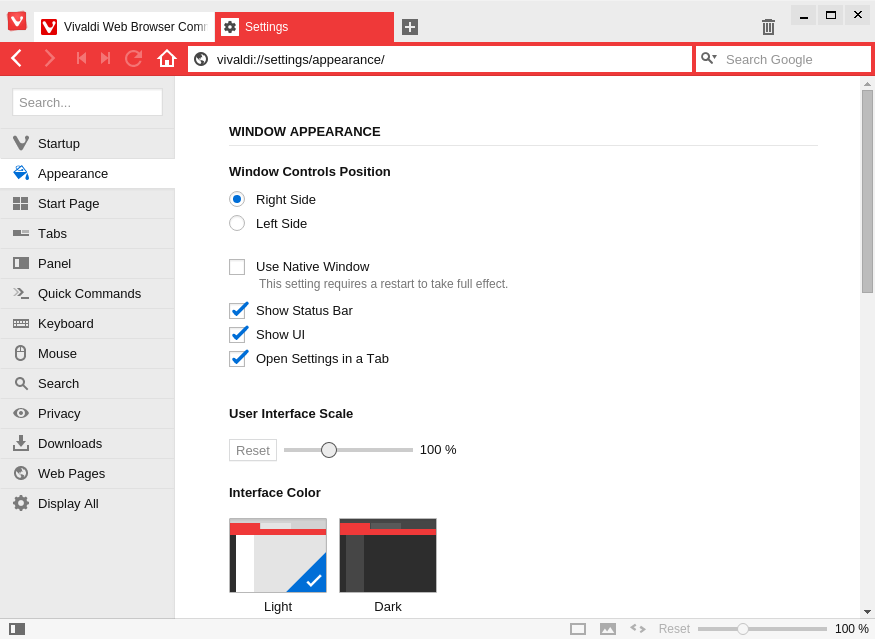Screen dimensions: 875x639
Task: Click the Search Google field
Action: [783, 59]
